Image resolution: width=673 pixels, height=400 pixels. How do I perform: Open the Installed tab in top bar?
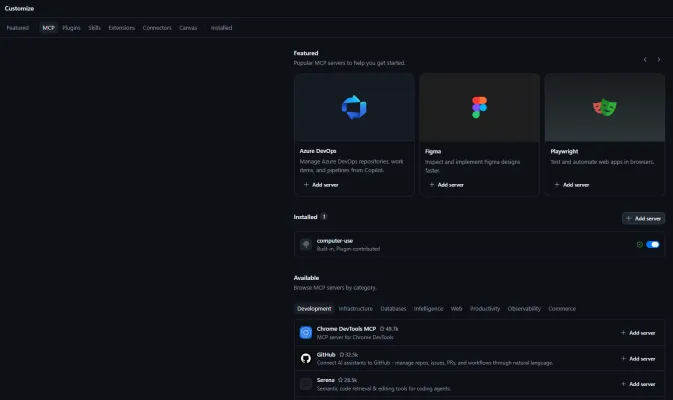pyautogui.click(x=221, y=28)
